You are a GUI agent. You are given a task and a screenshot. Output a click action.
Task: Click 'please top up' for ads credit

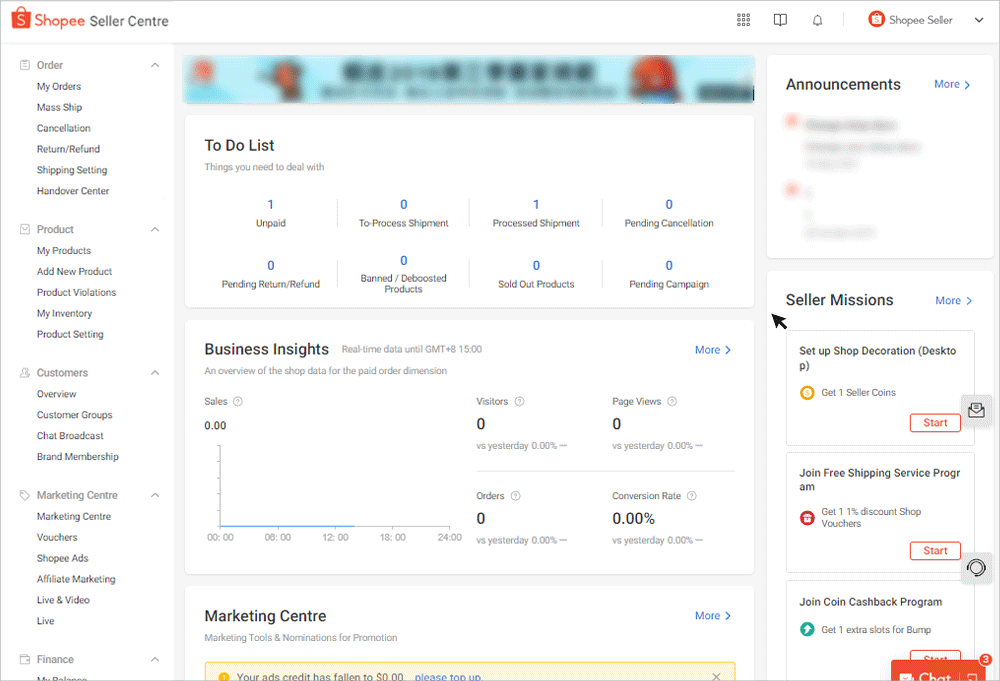[448, 677]
